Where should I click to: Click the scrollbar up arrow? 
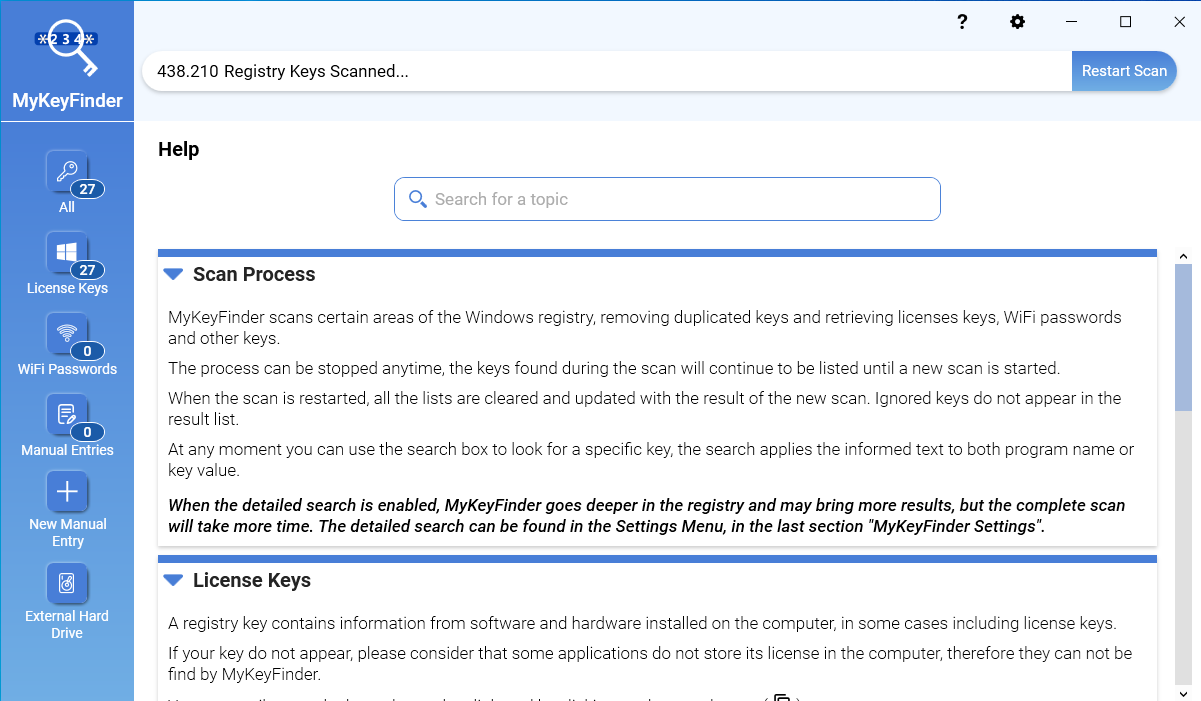1183,257
